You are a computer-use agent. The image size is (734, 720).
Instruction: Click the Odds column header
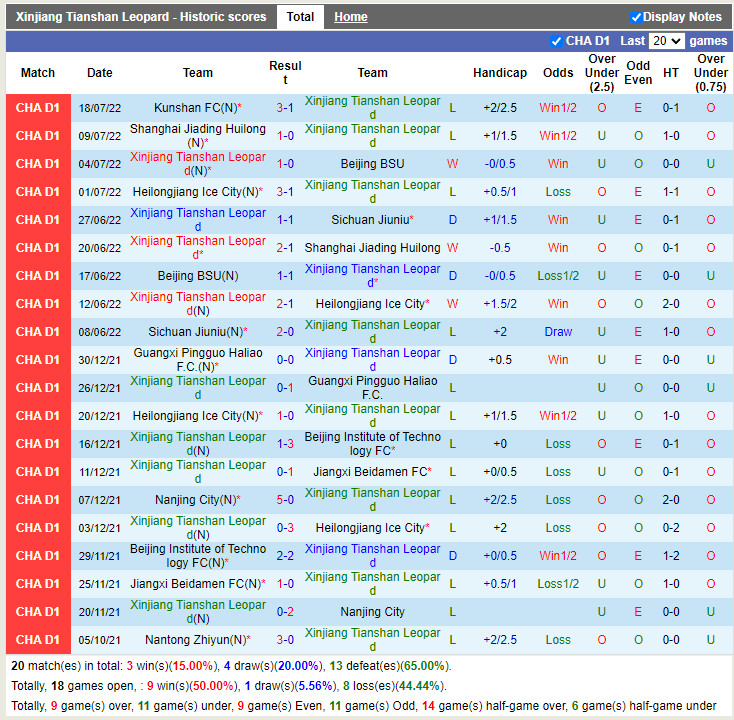coord(558,73)
